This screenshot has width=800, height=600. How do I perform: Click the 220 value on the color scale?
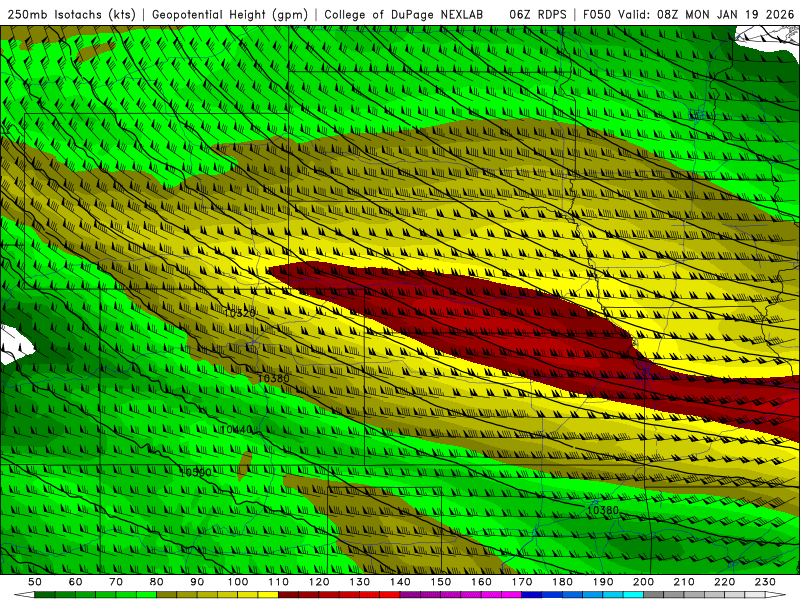click(724, 582)
